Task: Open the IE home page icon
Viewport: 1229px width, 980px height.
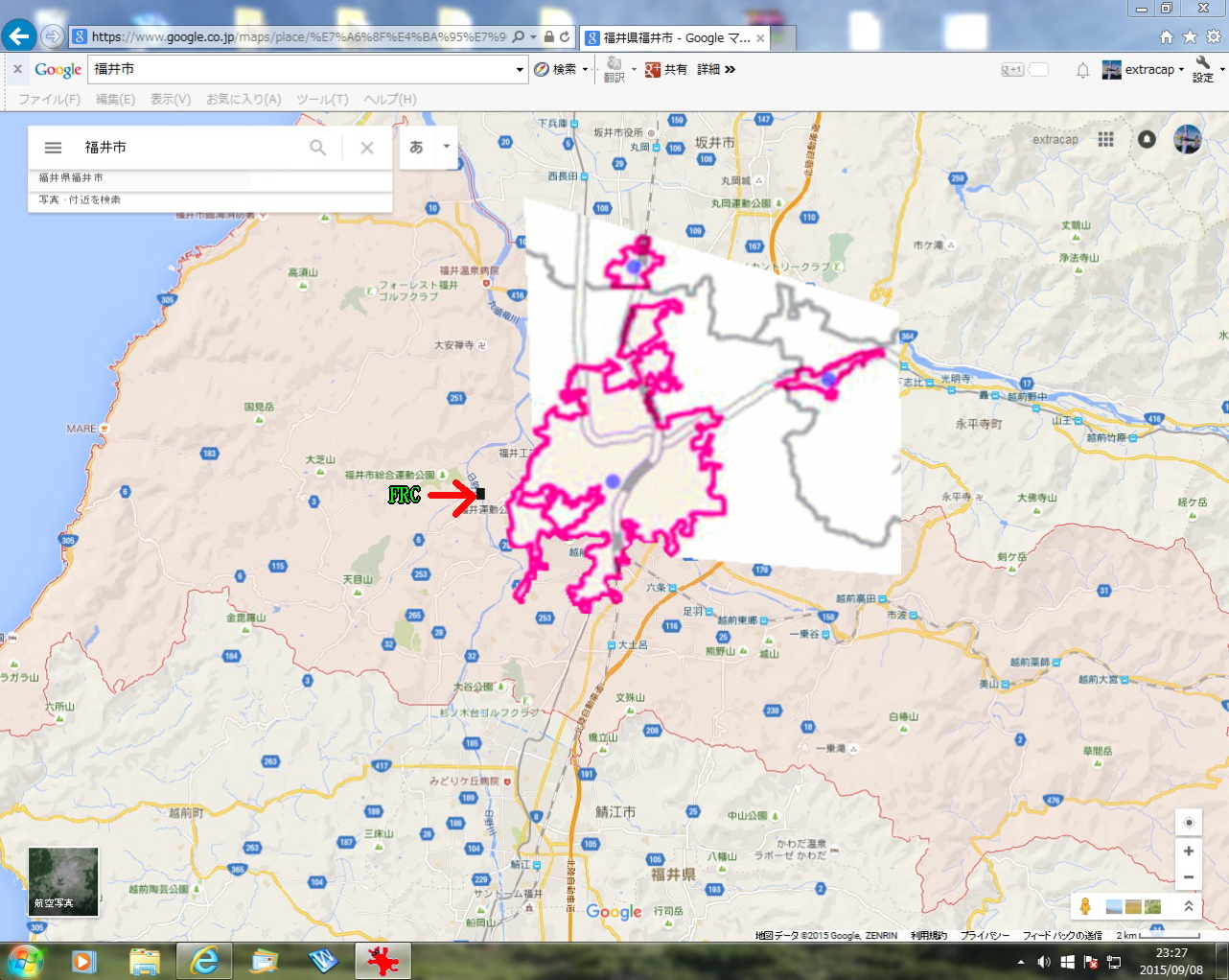Action: tap(1166, 37)
